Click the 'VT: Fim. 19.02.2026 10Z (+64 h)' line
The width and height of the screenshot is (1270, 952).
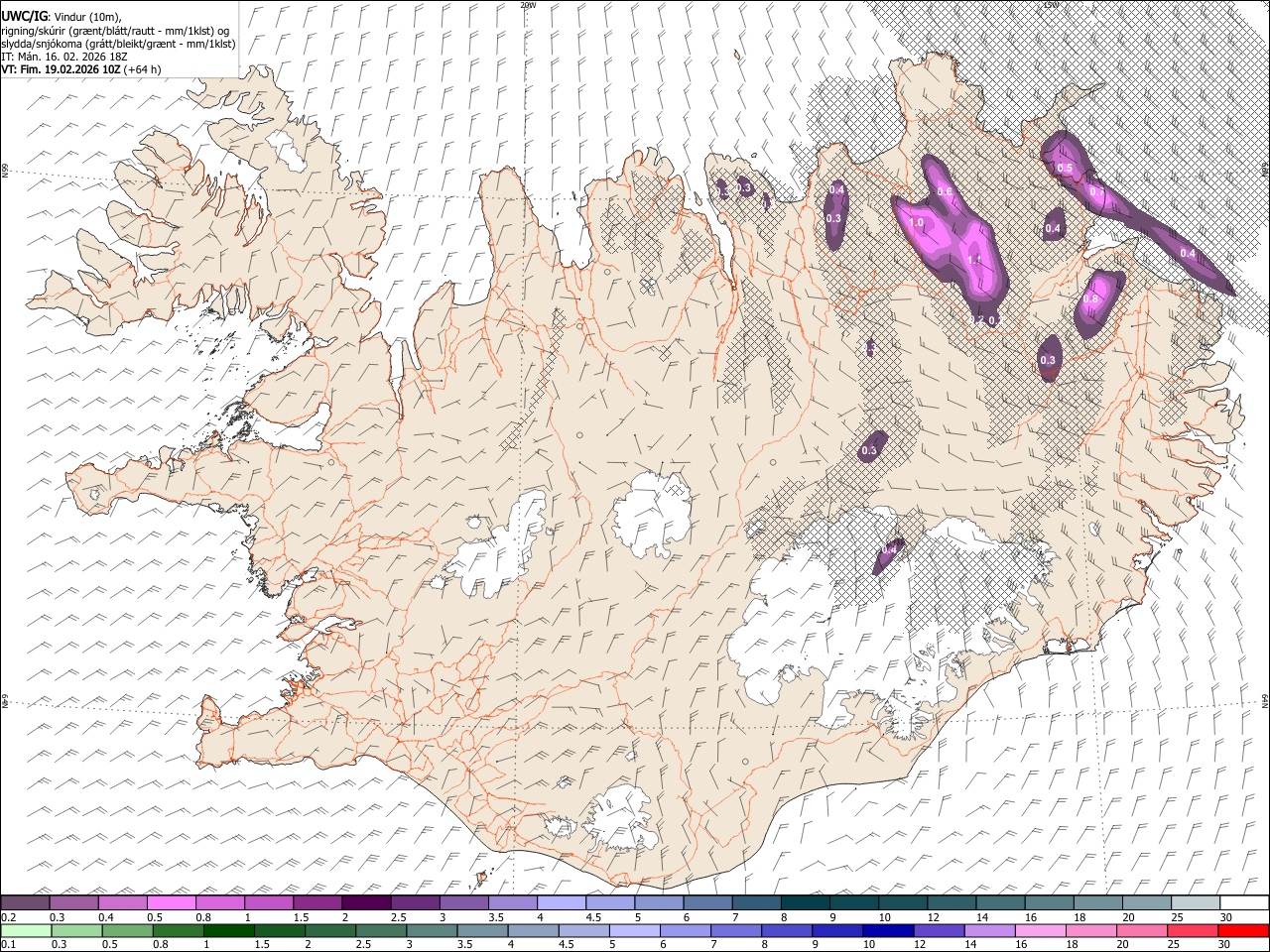pos(80,69)
